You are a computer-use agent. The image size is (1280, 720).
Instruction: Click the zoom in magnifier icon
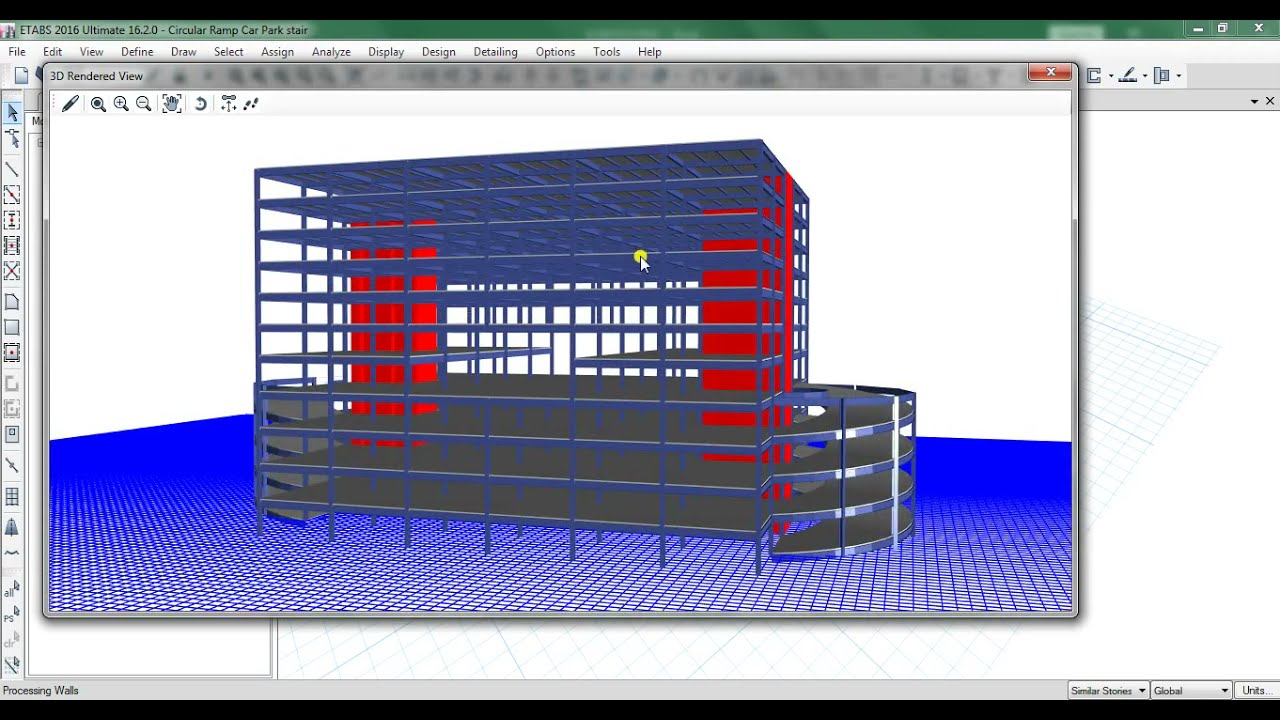(121, 104)
